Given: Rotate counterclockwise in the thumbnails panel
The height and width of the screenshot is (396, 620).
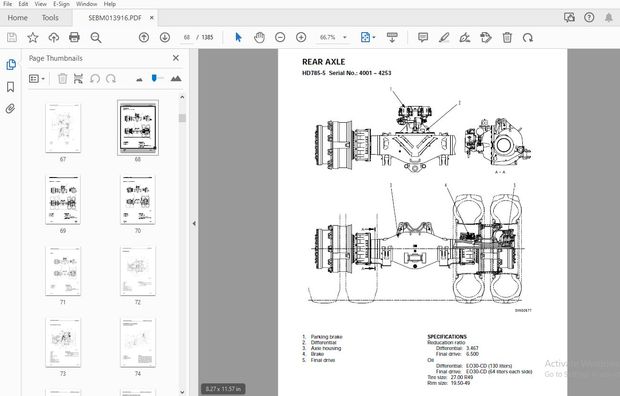Looking at the screenshot, I should coord(95,79).
